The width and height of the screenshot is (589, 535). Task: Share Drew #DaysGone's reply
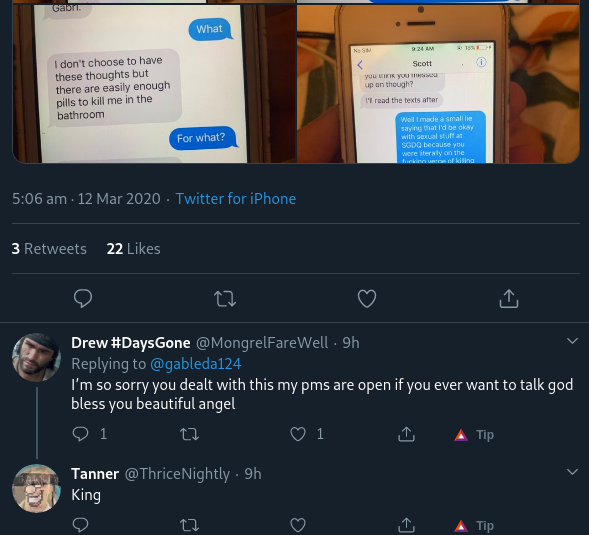coord(406,434)
